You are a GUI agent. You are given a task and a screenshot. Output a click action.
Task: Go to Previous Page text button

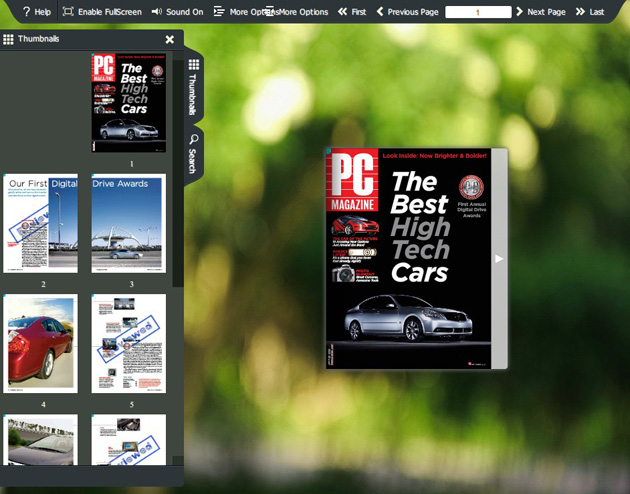[x=413, y=12]
